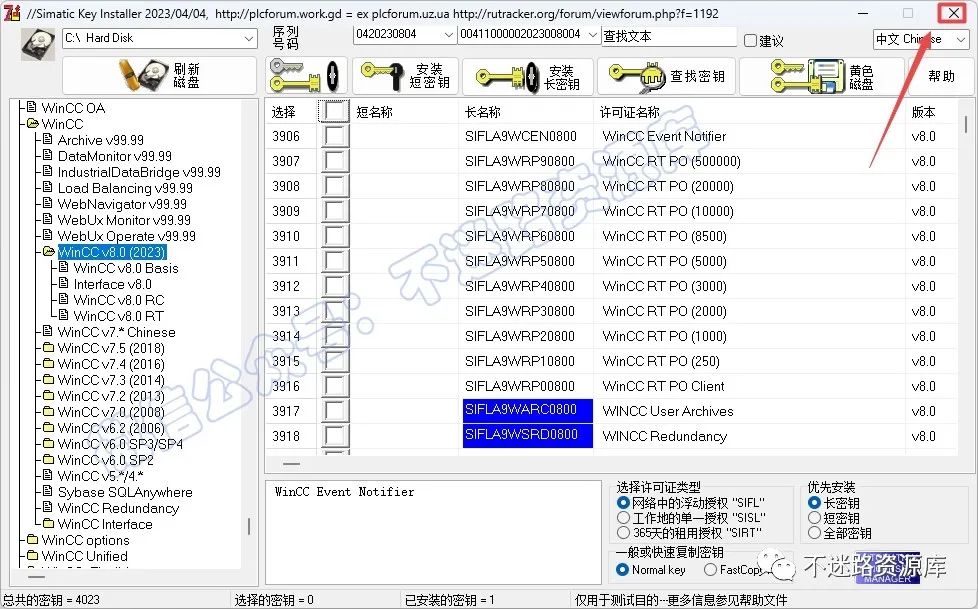Image resolution: width=978 pixels, height=609 pixels.
Task: Click the Refresh Disk (刷新磁盘) button
Action: 159,76
